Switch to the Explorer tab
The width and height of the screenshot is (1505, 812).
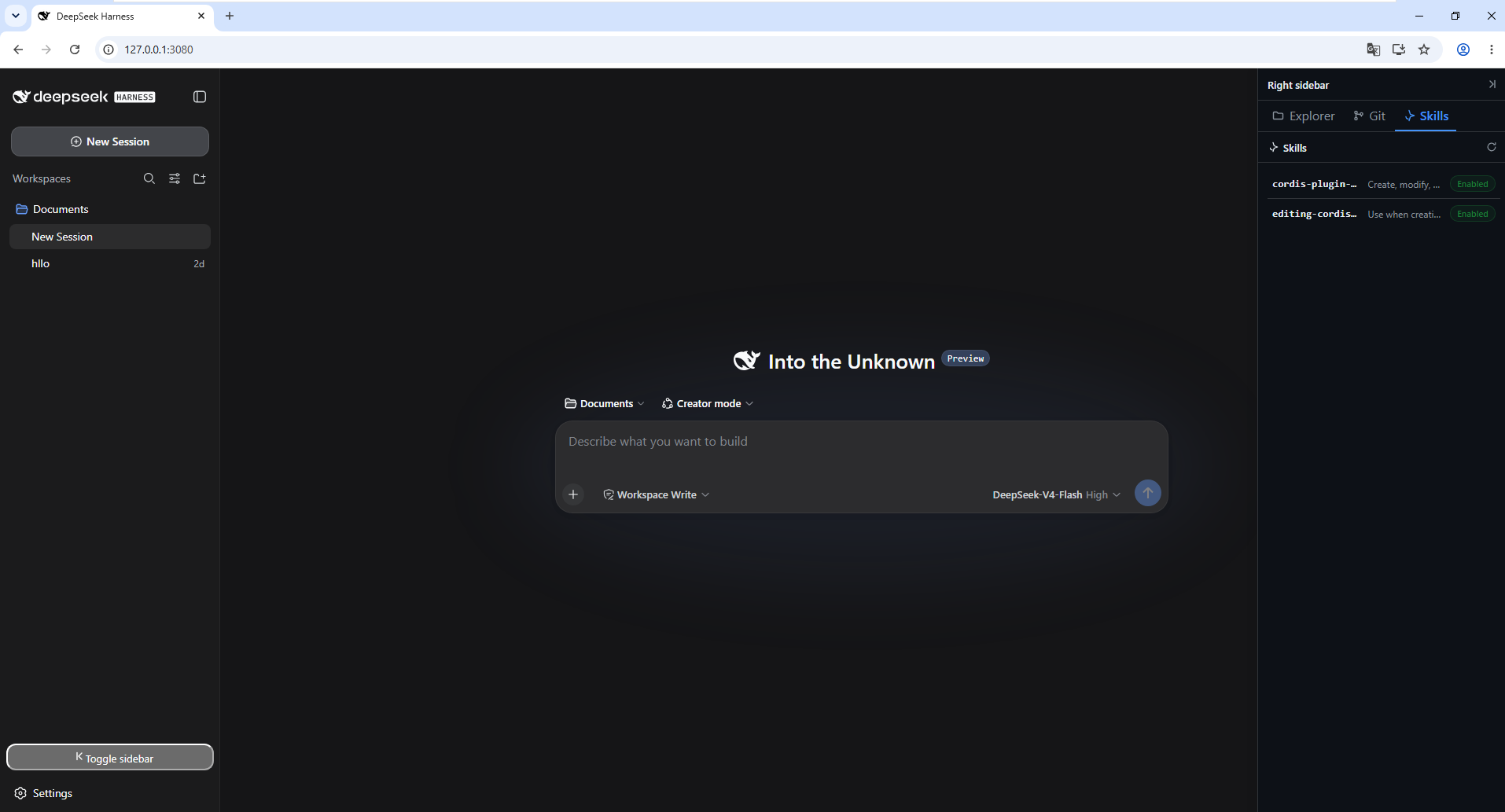tap(1304, 116)
